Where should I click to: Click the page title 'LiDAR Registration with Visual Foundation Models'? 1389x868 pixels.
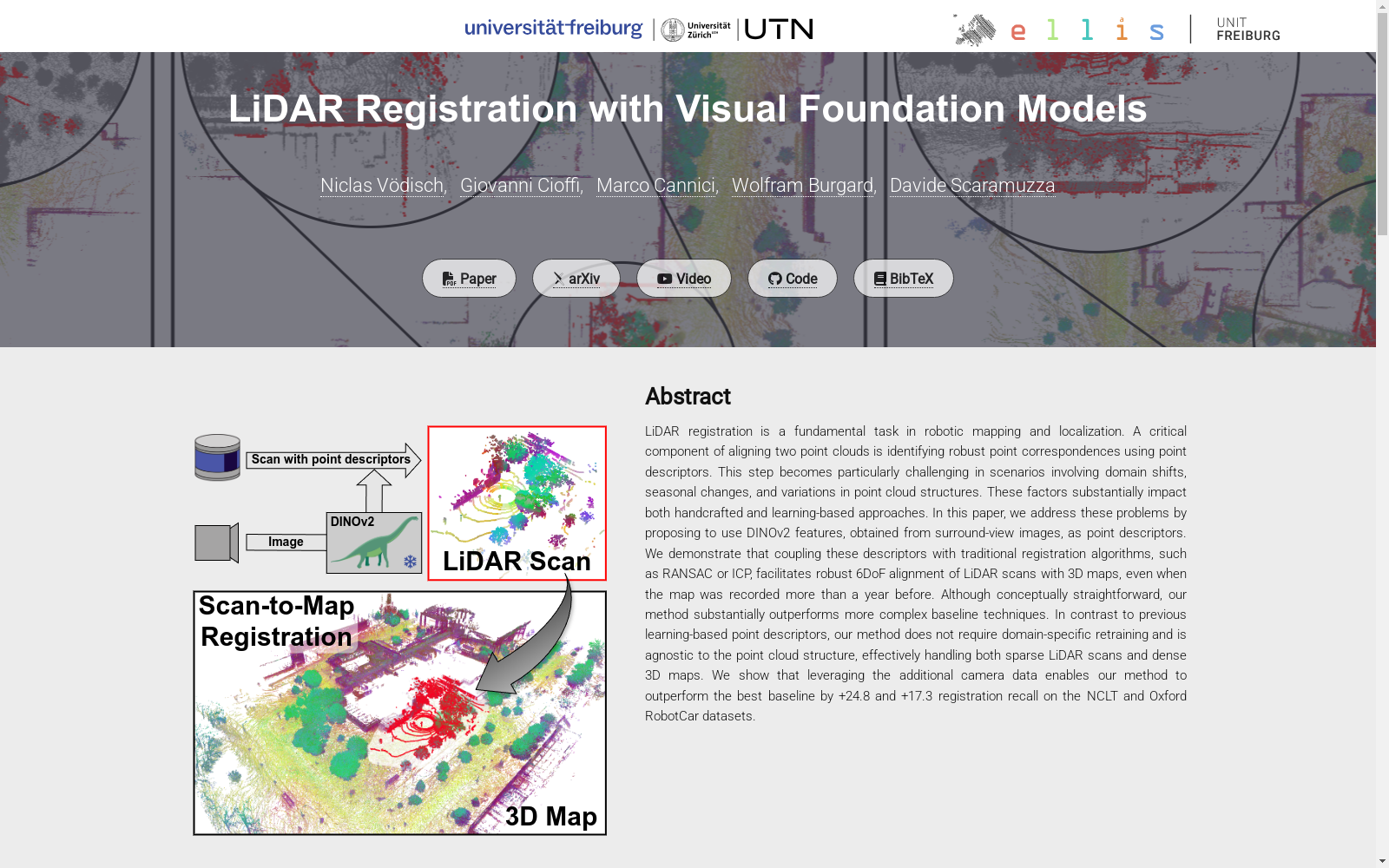(688, 108)
